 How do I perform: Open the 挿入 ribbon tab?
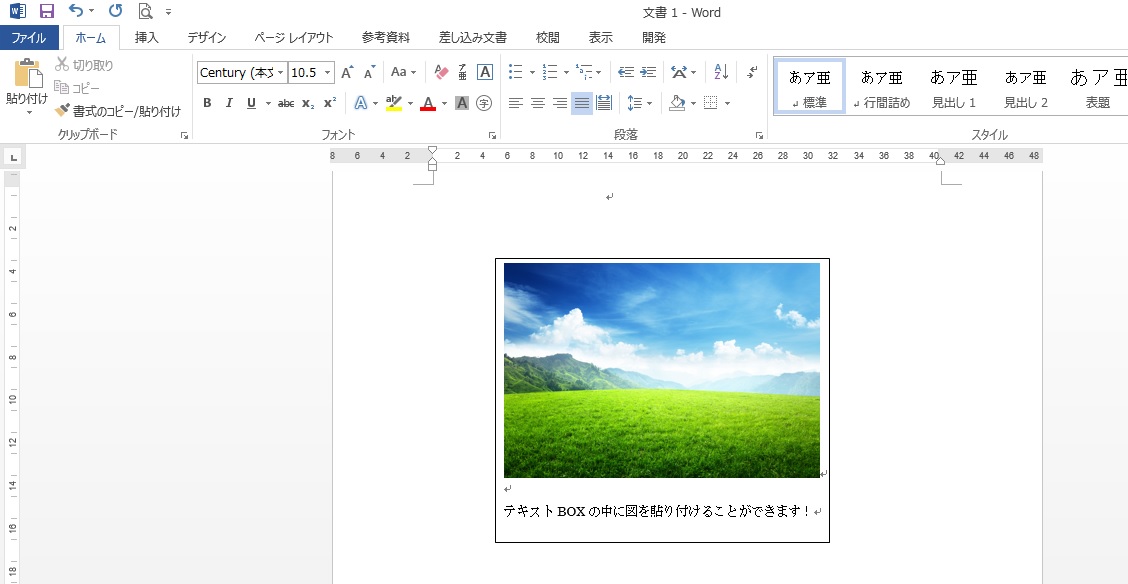click(x=147, y=38)
